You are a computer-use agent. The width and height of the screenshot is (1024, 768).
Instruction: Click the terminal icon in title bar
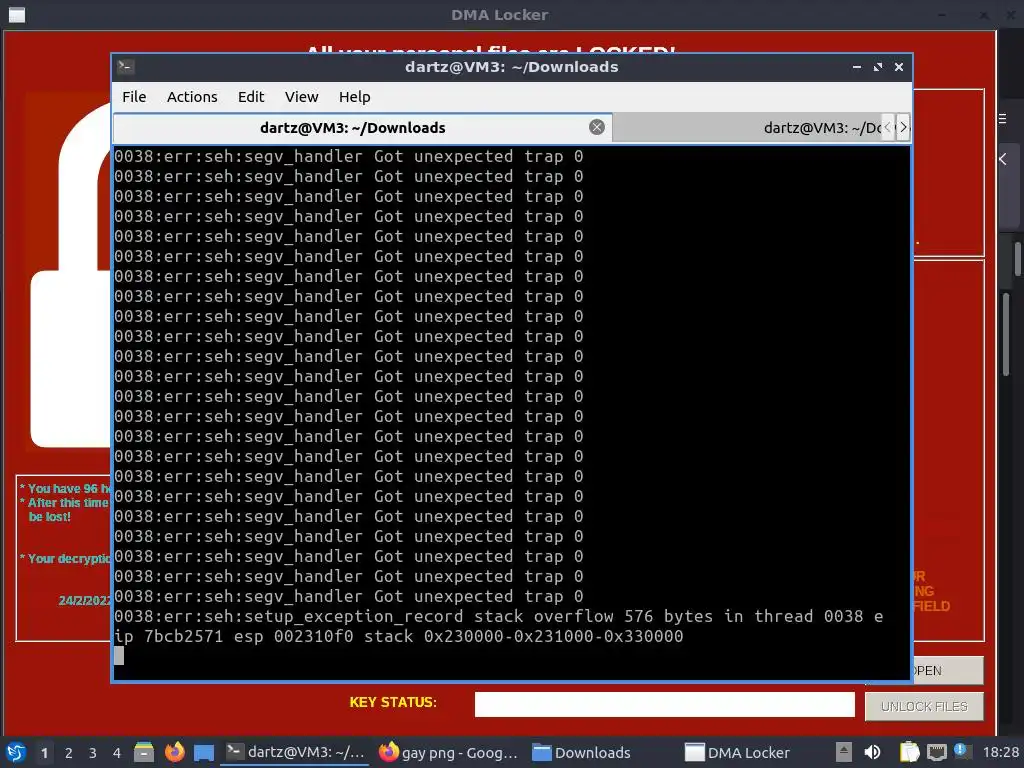125,67
